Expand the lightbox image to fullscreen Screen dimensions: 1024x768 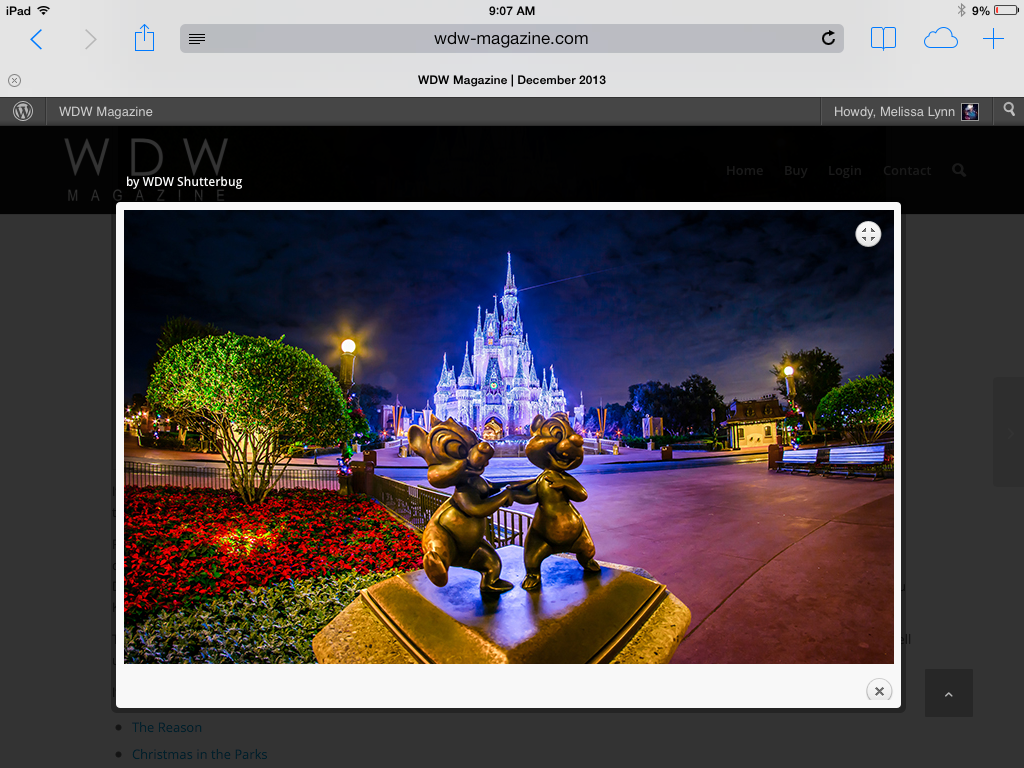tap(868, 234)
